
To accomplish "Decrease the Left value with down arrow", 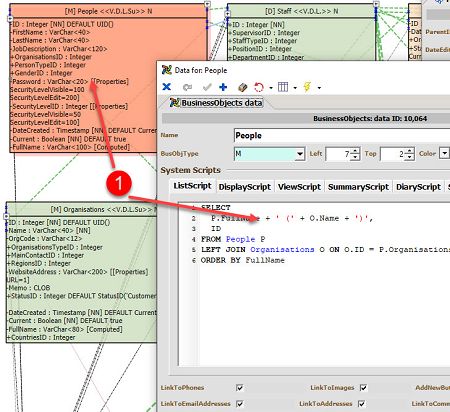I will pos(356,157).
